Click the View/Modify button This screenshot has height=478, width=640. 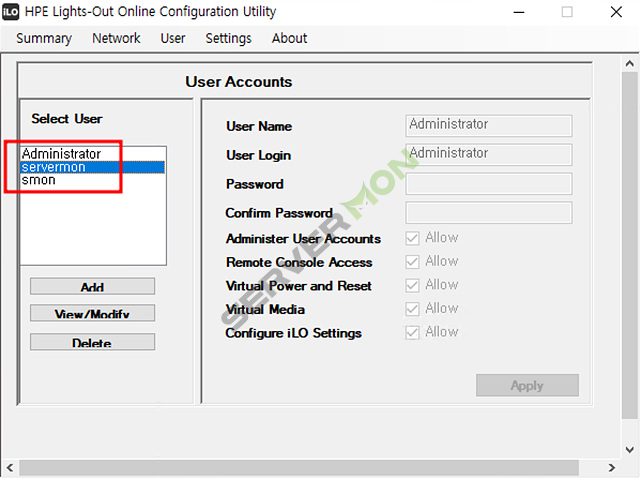(92, 313)
